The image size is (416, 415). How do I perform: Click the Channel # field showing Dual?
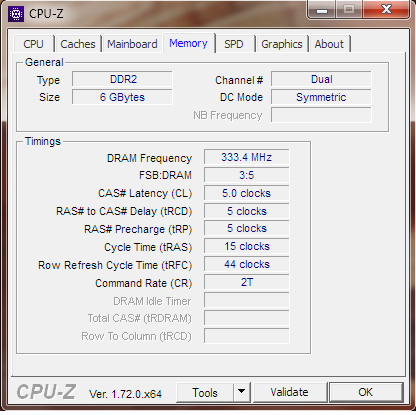coord(321,79)
